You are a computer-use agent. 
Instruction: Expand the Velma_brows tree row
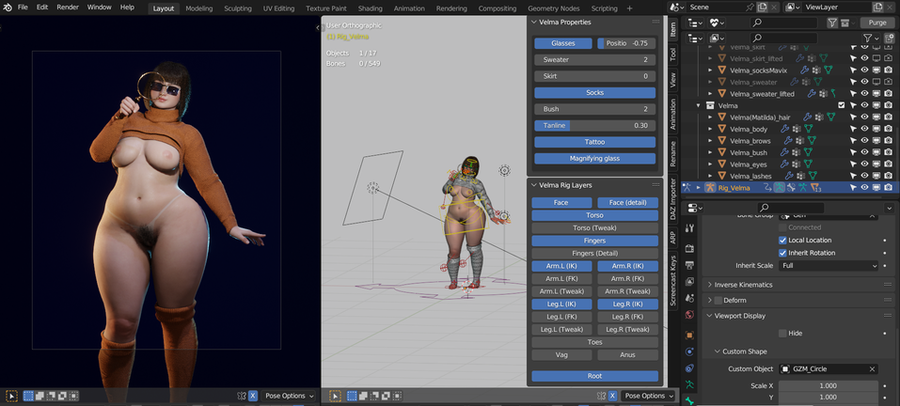click(x=710, y=141)
